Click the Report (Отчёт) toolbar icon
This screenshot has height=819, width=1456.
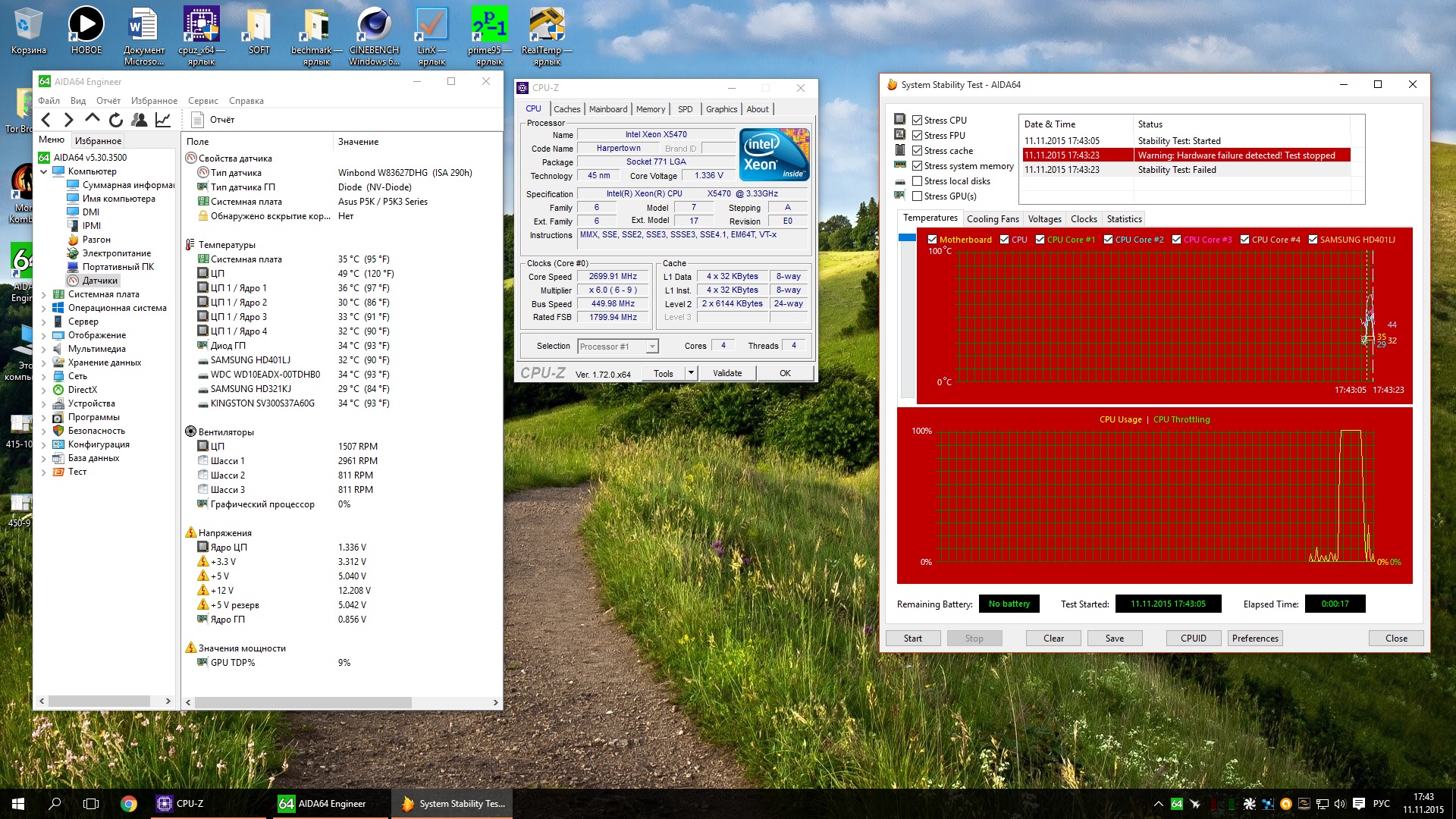[198, 120]
